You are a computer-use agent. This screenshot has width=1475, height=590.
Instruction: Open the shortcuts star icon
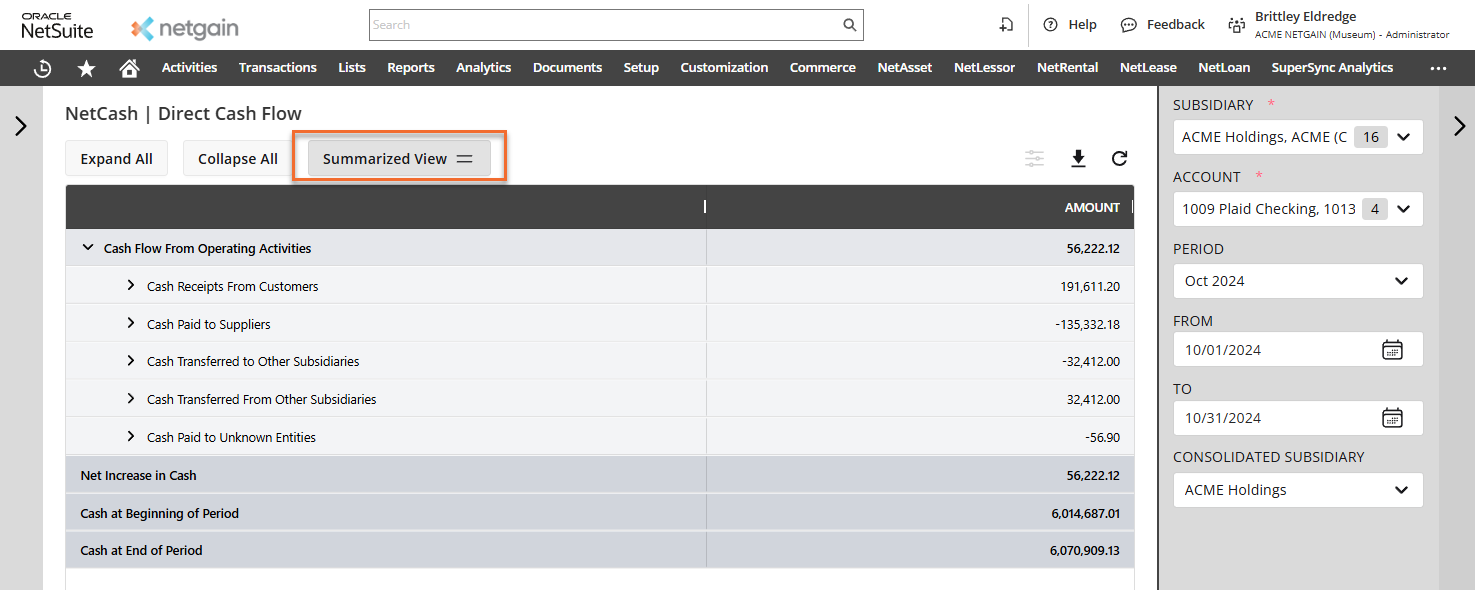click(x=87, y=68)
